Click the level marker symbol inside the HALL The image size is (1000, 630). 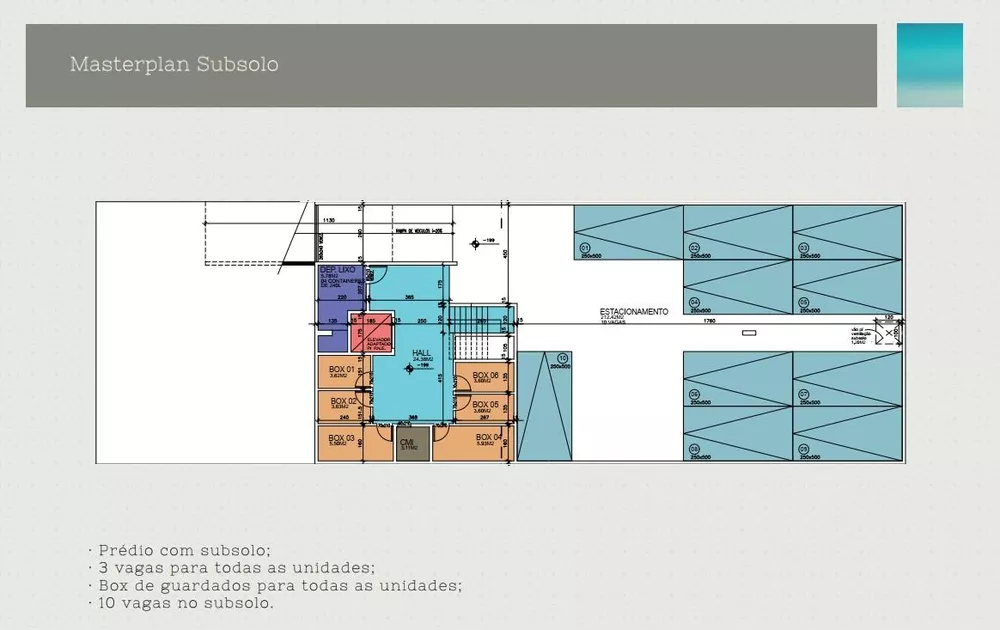click(x=409, y=369)
